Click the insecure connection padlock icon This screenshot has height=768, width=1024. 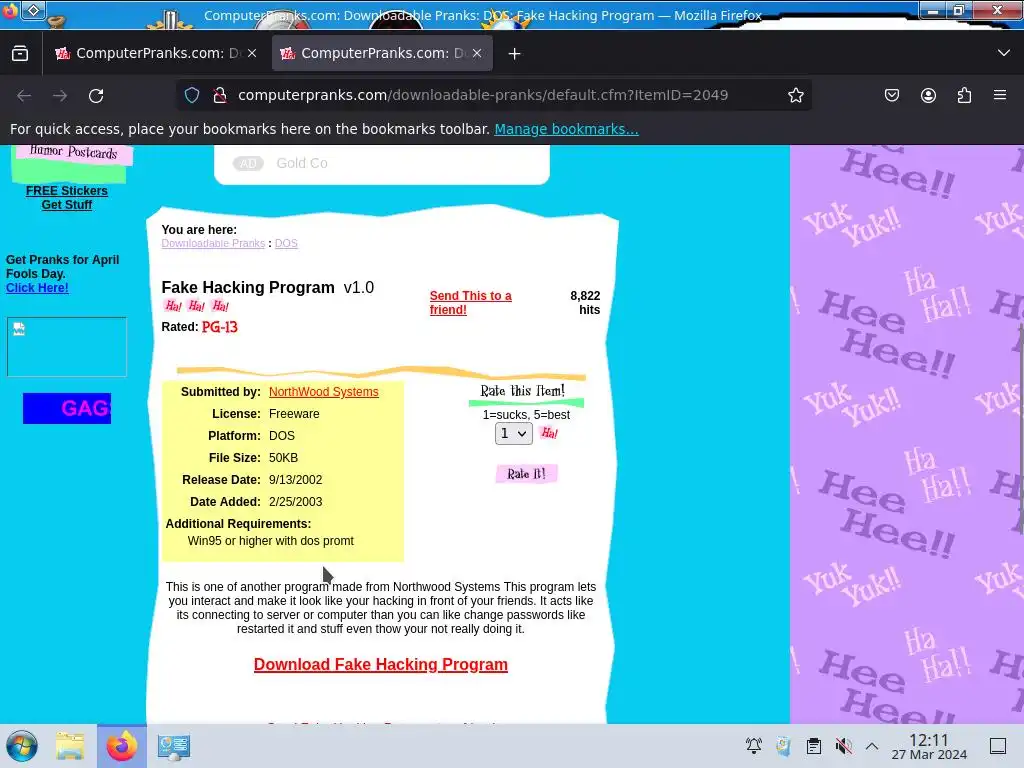220,95
